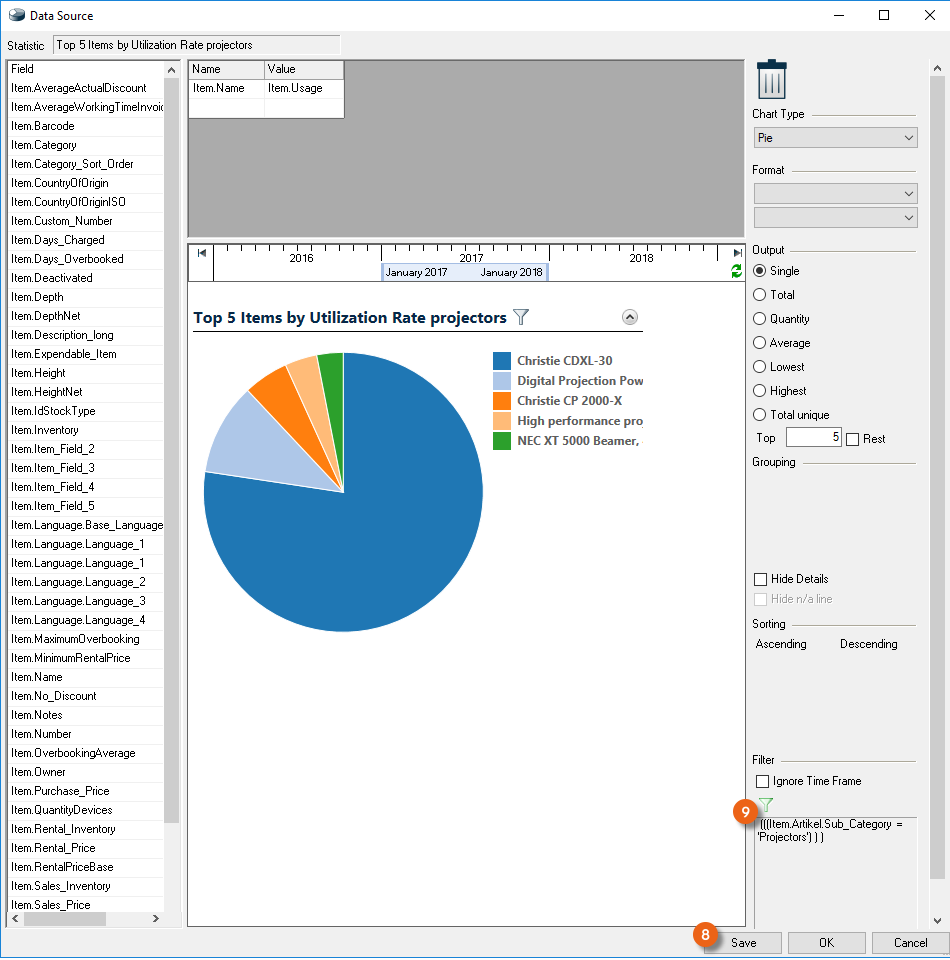The height and width of the screenshot is (960, 950).
Task: Check the Ignore Time Frame box
Action: click(x=762, y=781)
